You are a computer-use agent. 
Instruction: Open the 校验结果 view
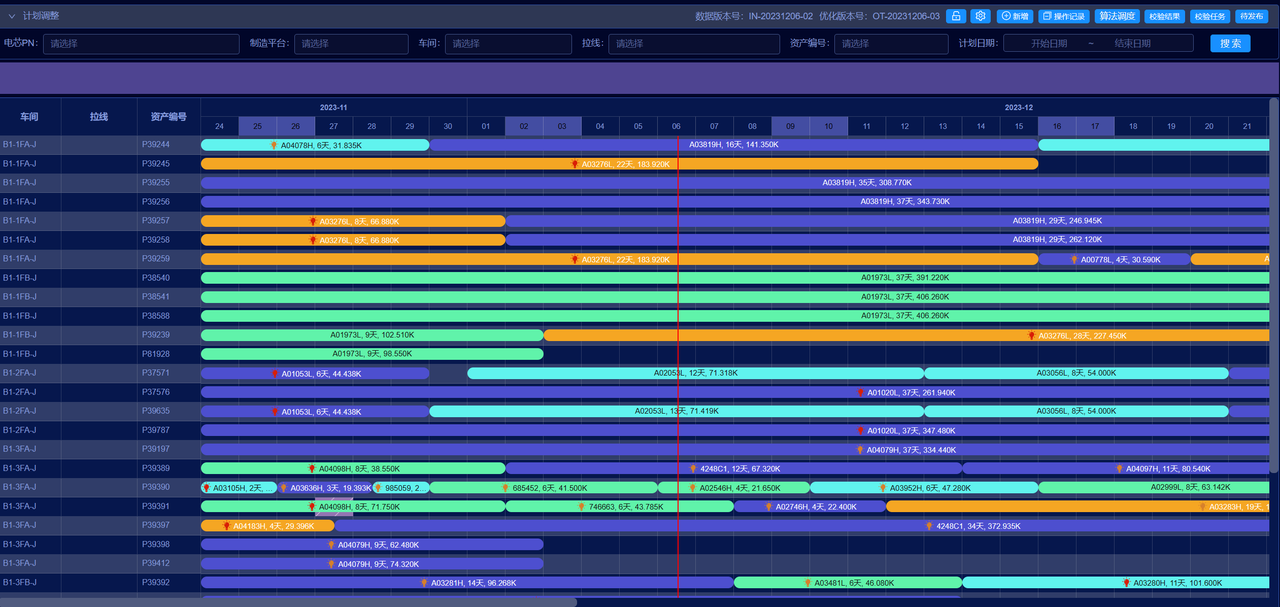[1165, 16]
